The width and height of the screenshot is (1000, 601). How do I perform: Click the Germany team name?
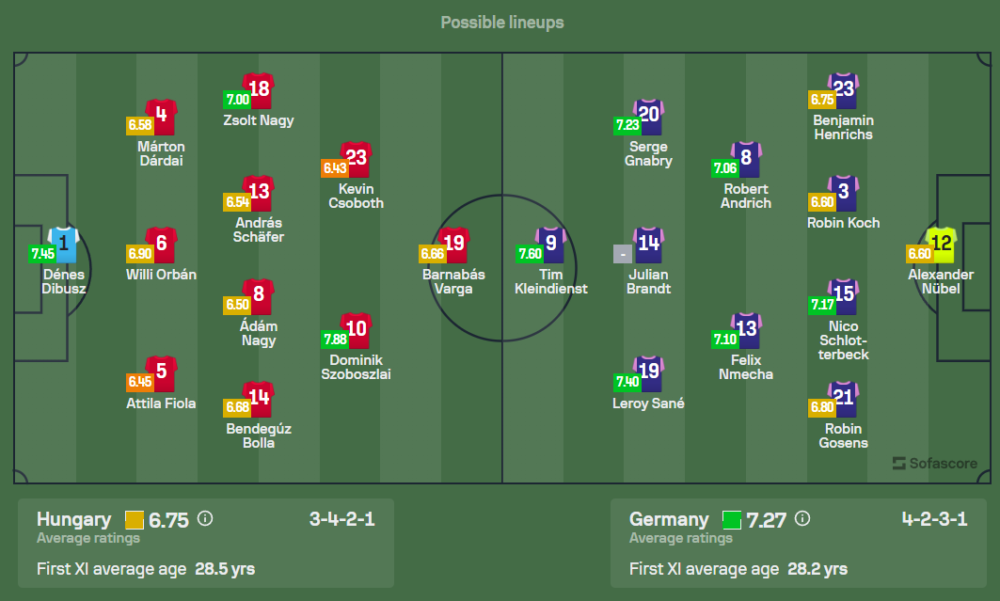click(669, 519)
